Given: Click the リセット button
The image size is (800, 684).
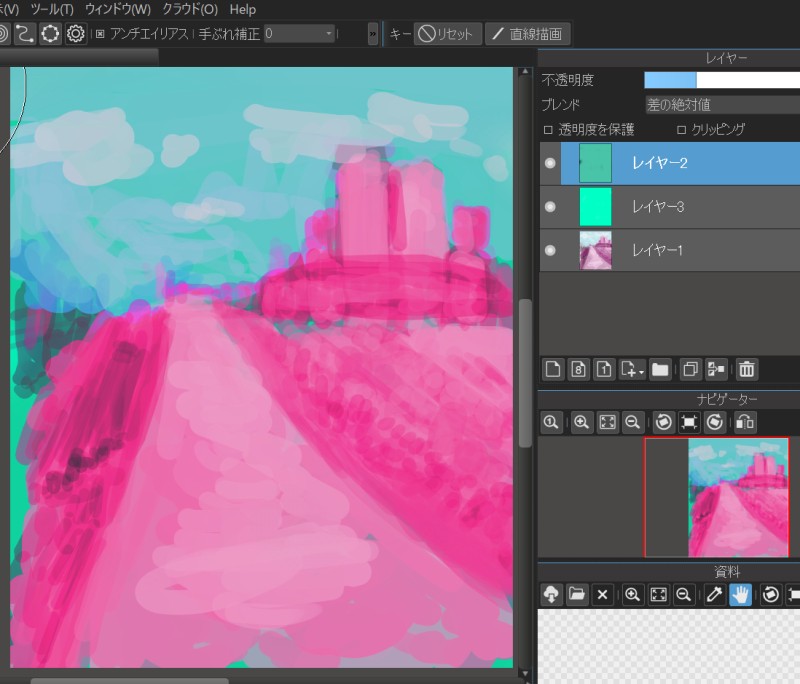Looking at the screenshot, I should coord(447,34).
